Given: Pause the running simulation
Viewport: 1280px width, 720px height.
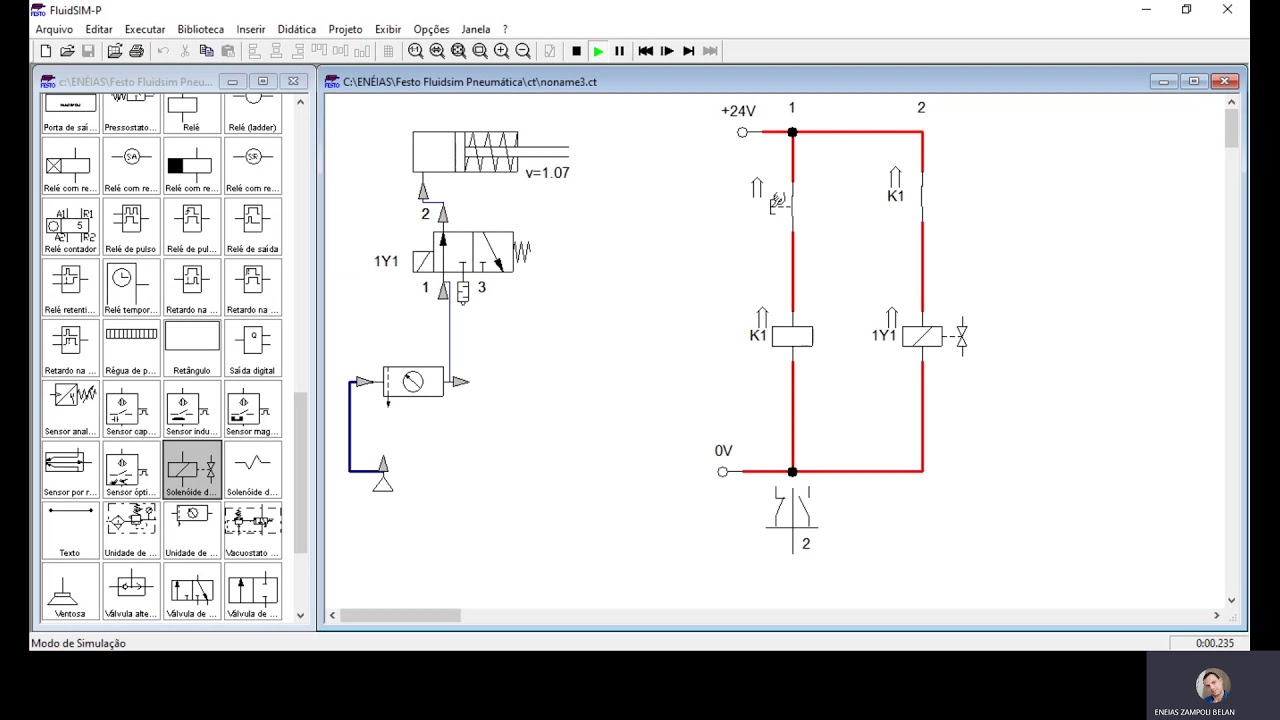Looking at the screenshot, I should (x=619, y=51).
